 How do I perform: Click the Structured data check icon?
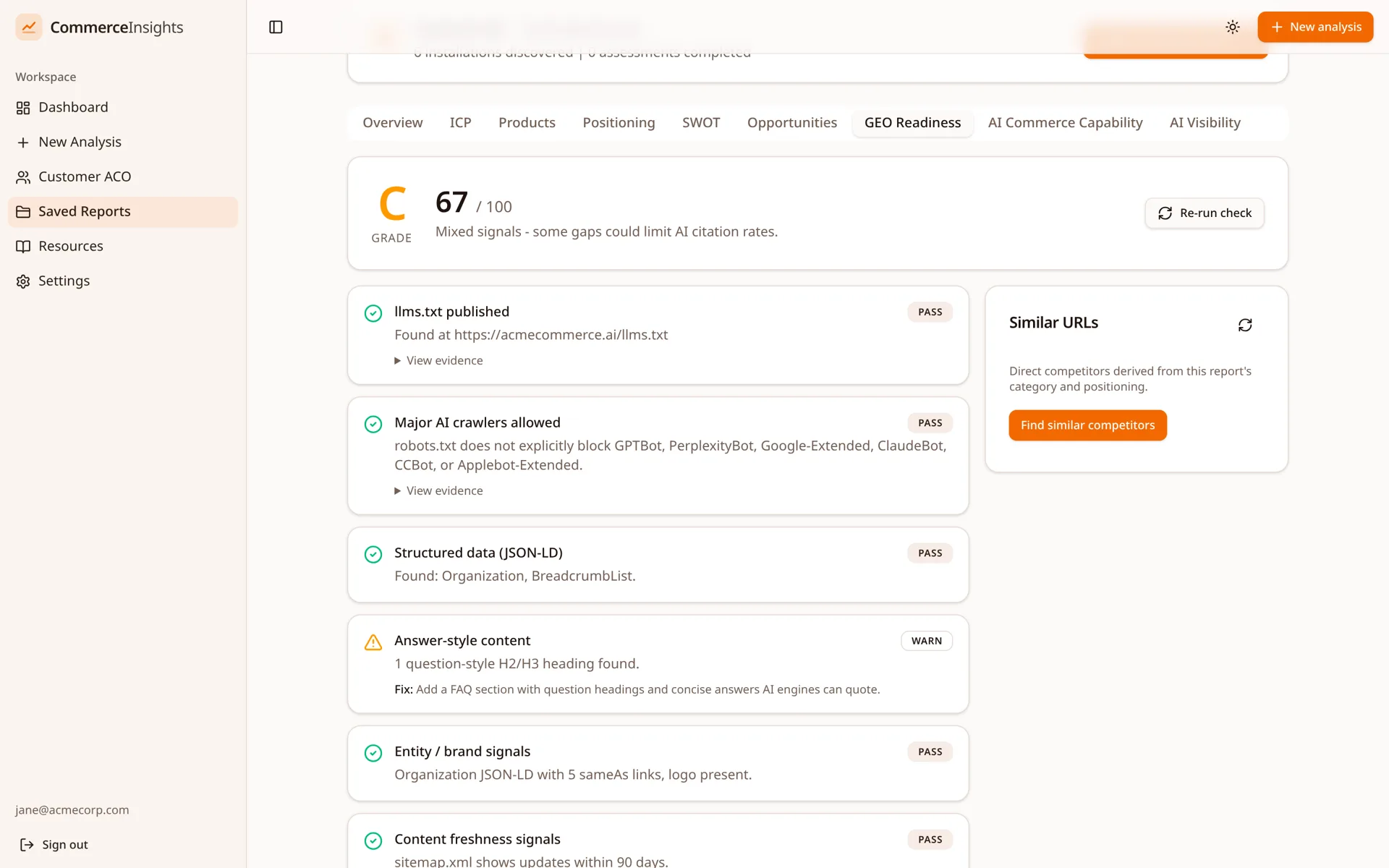[x=373, y=554]
